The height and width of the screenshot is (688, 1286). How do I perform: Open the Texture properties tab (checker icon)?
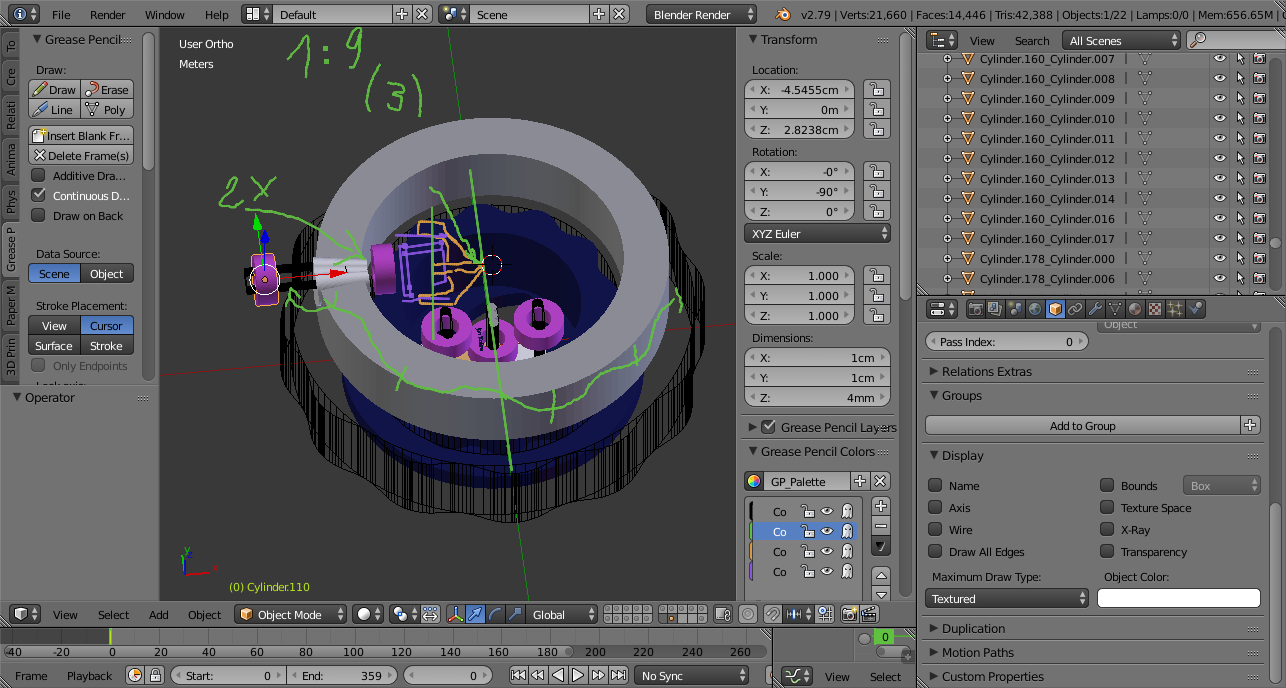click(x=1156, y=309)
